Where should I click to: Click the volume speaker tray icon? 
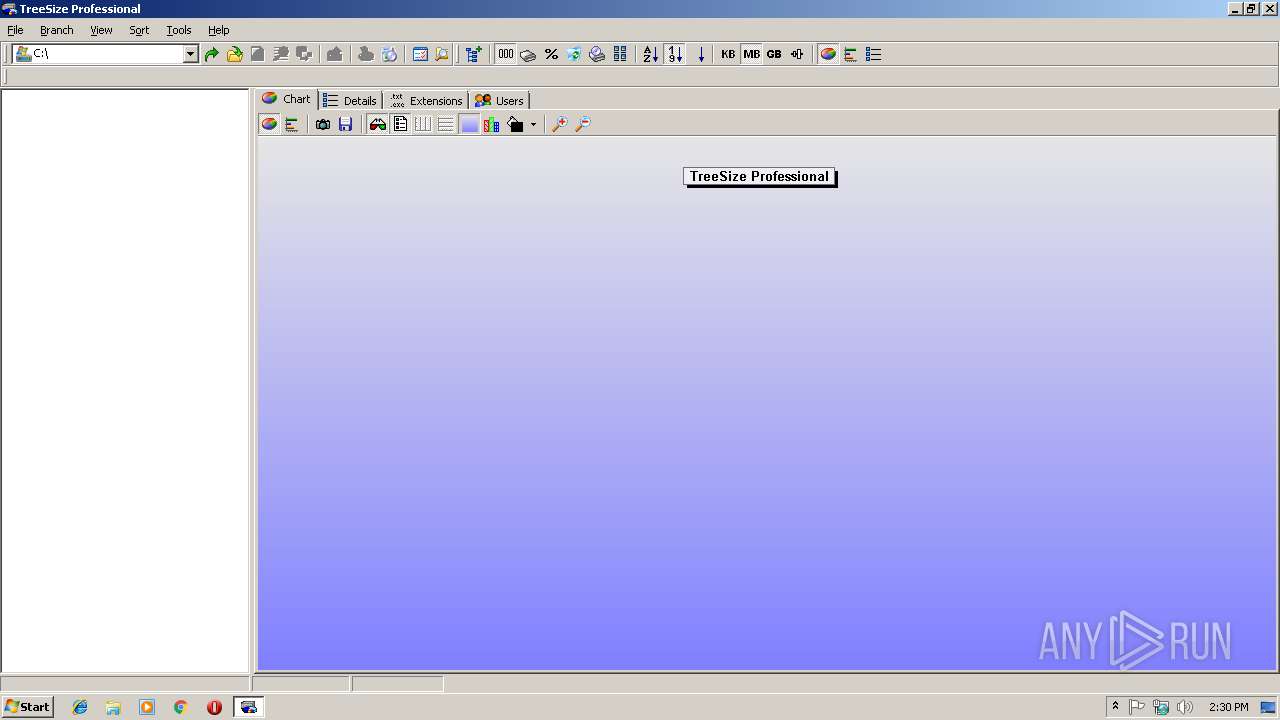(1185, 707)
